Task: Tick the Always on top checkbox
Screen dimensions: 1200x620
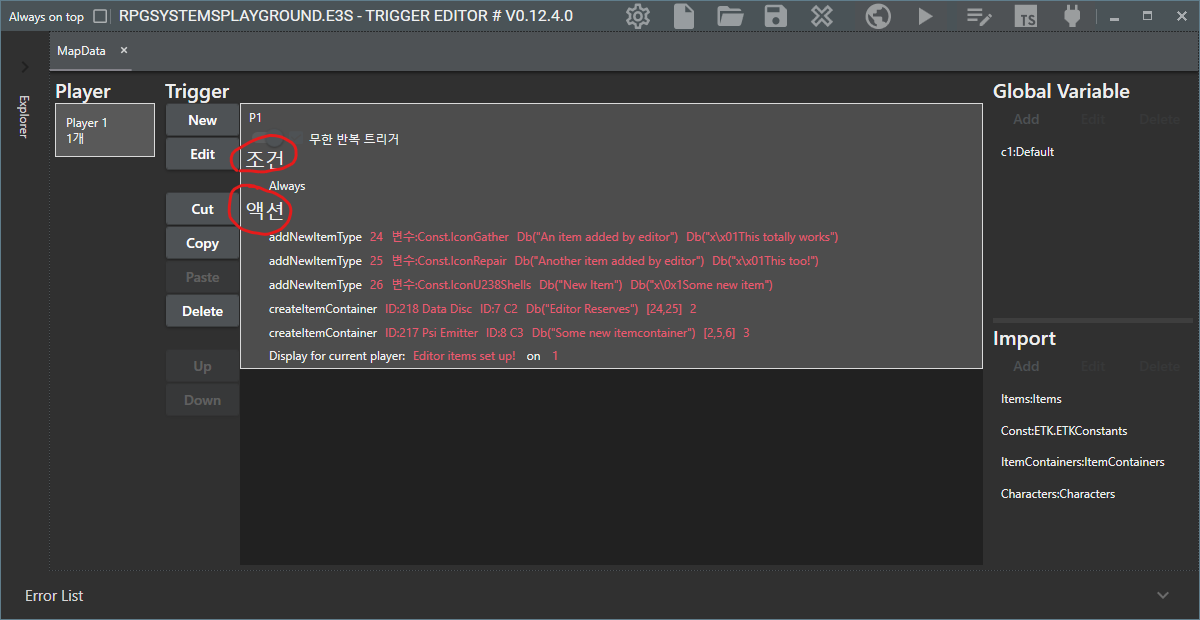Action: point(99,17)
